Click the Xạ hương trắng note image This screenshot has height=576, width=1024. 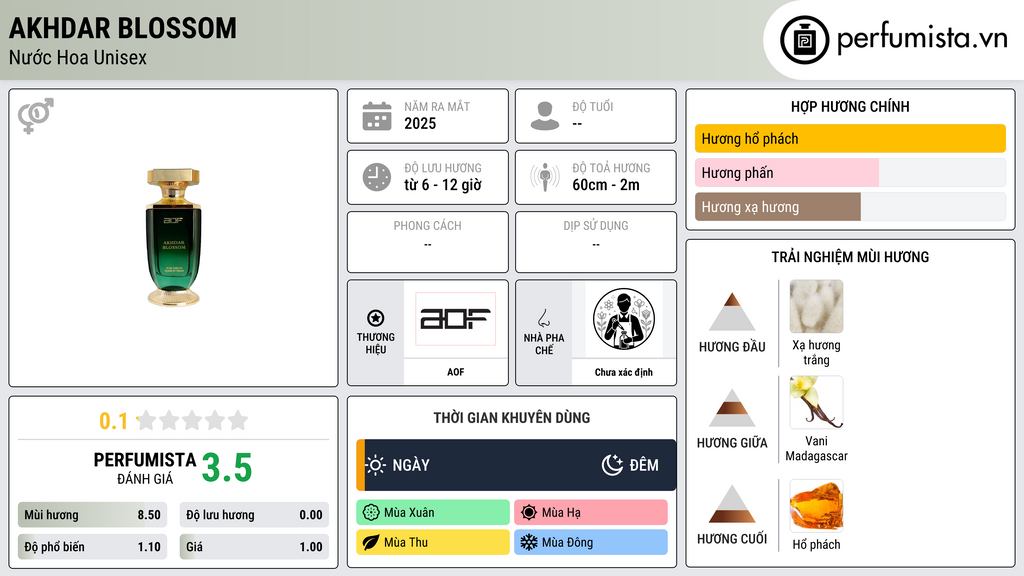pyautogui.click(x=816, y=306)
